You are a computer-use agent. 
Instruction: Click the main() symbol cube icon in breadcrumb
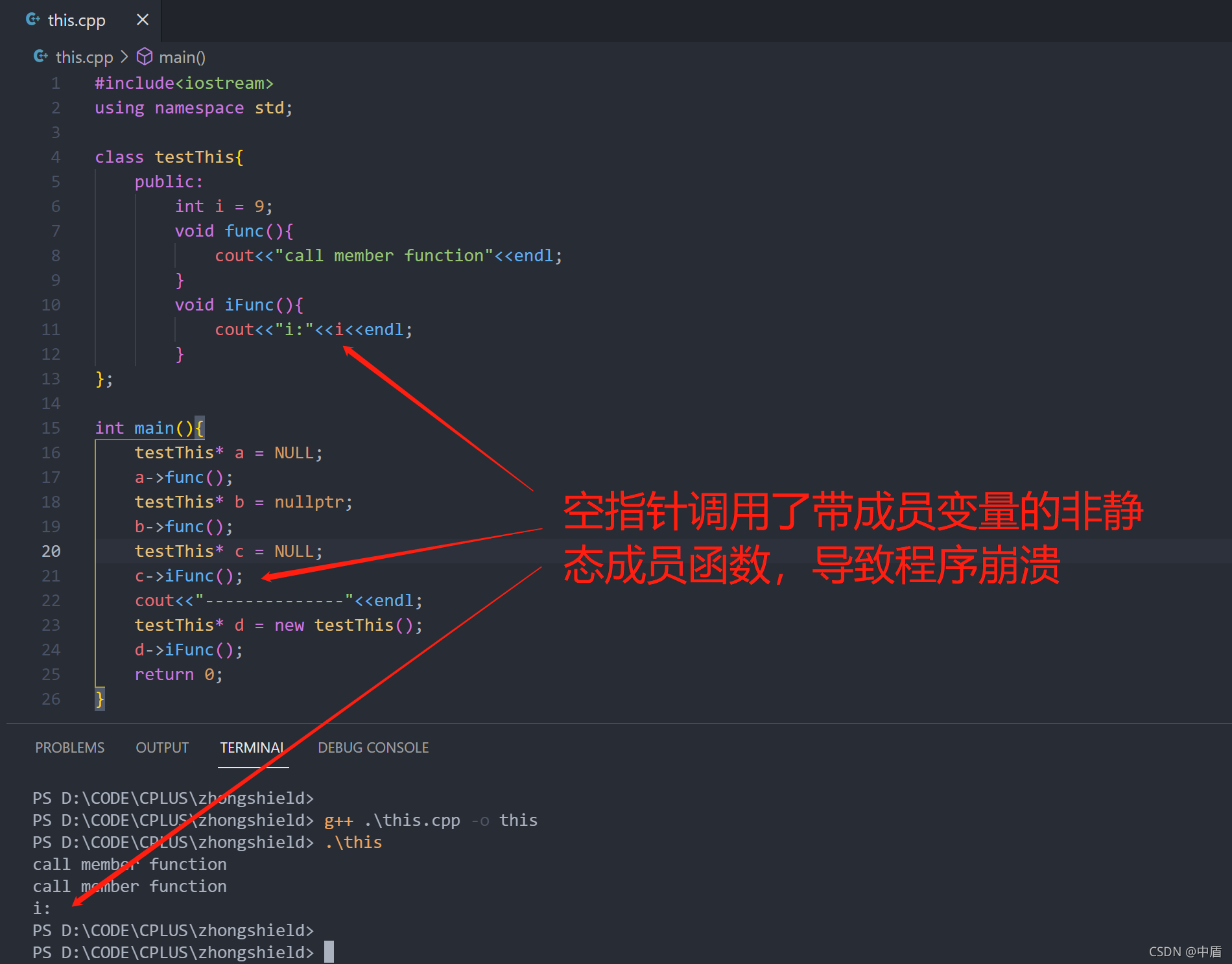click(144, 57)
